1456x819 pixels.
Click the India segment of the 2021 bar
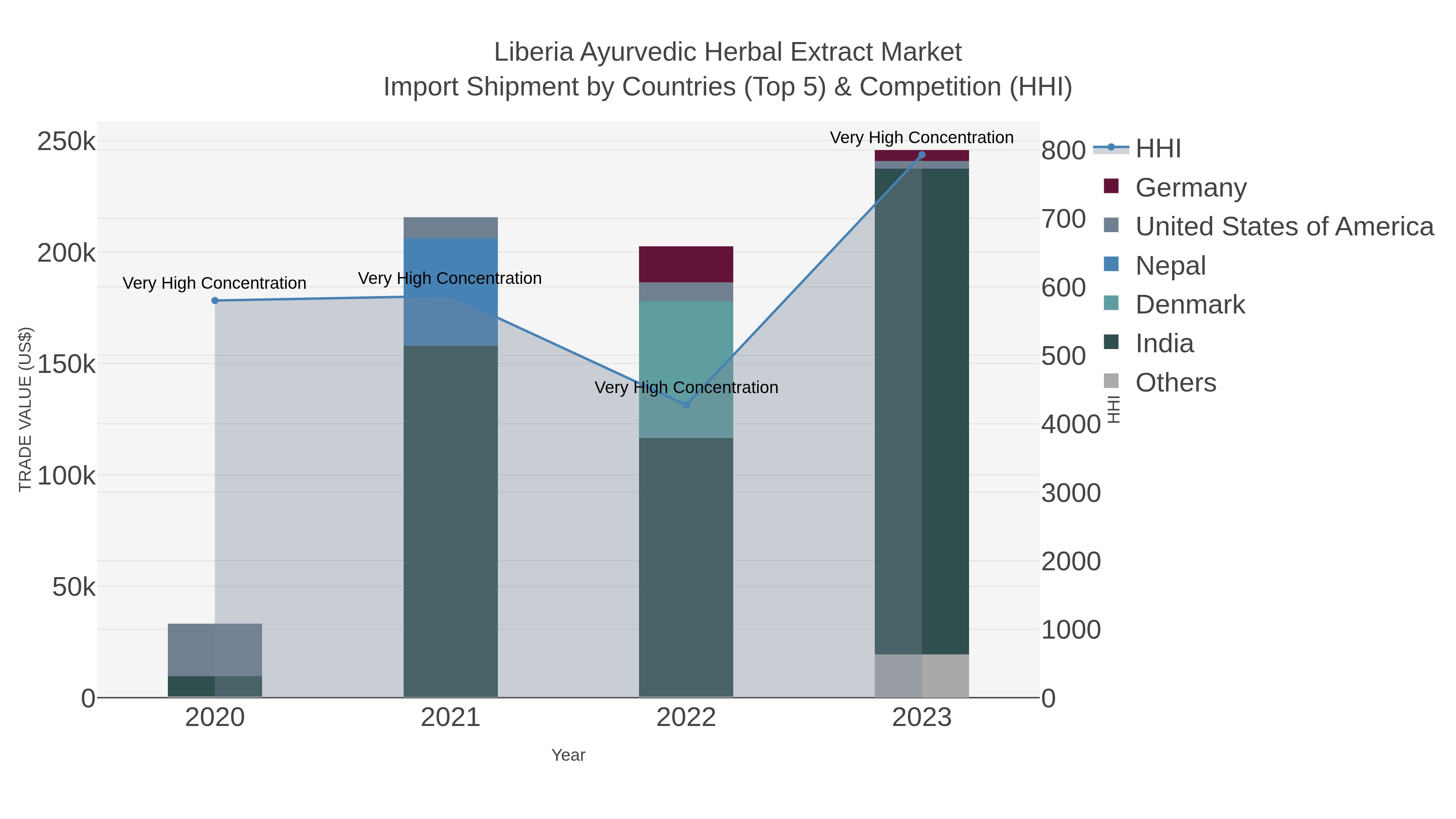[x=451, y=521]
